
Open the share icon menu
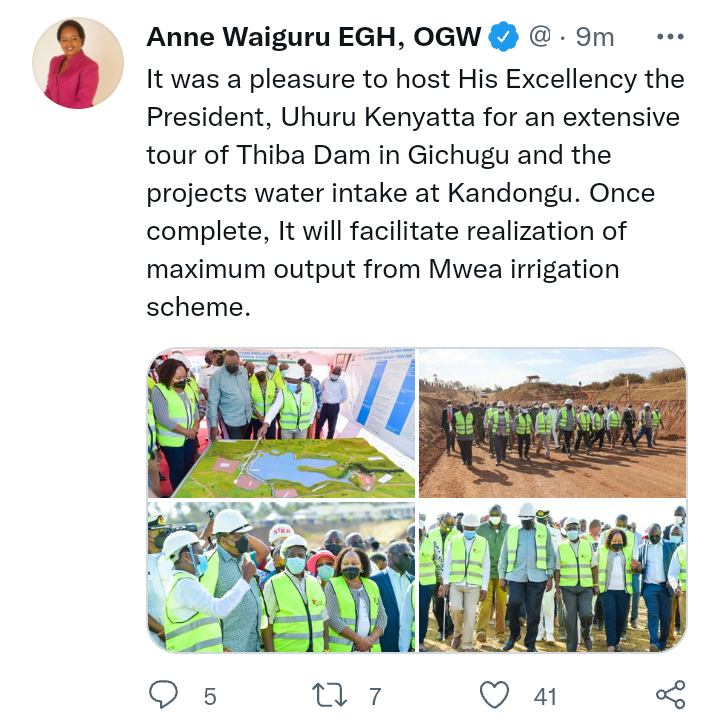pos(670,695)
